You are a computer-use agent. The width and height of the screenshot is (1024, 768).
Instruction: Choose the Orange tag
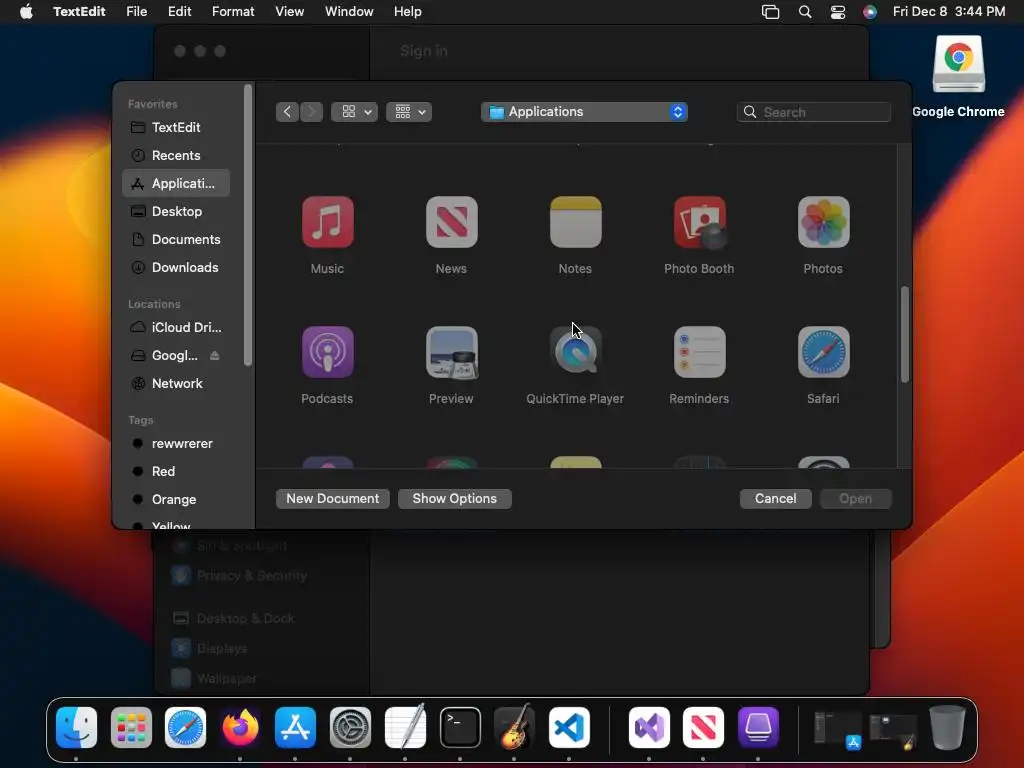tap(176, 500)
